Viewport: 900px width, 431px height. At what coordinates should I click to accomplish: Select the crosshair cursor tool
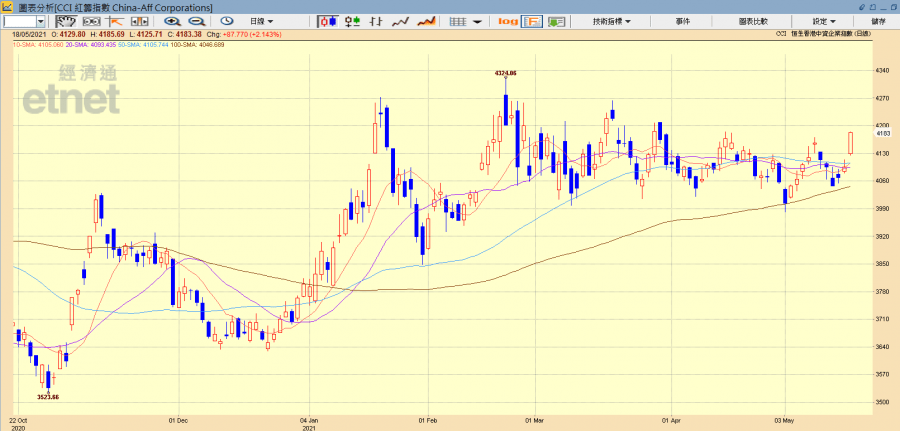point(116,21)
